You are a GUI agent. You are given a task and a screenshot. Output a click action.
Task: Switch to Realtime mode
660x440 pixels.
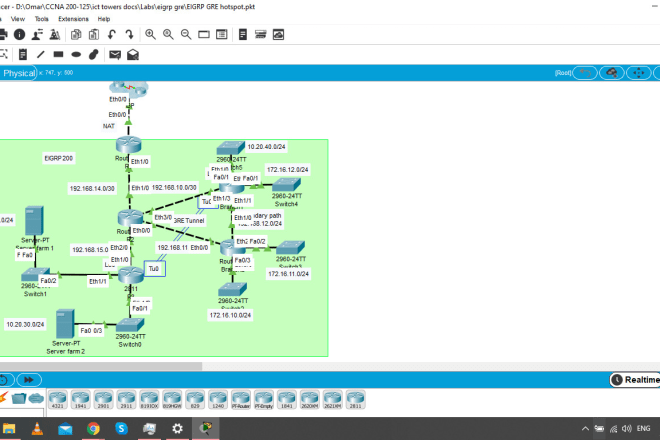pyautogui.click(x=635, y=380)
